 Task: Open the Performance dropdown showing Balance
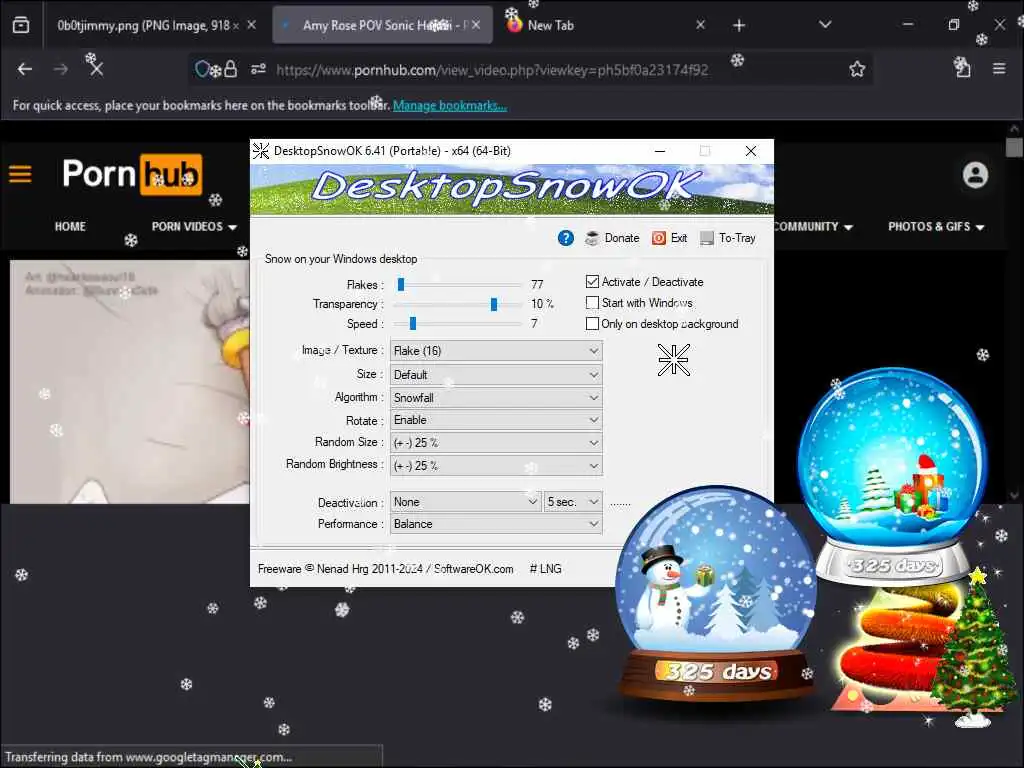pos(496,524)
